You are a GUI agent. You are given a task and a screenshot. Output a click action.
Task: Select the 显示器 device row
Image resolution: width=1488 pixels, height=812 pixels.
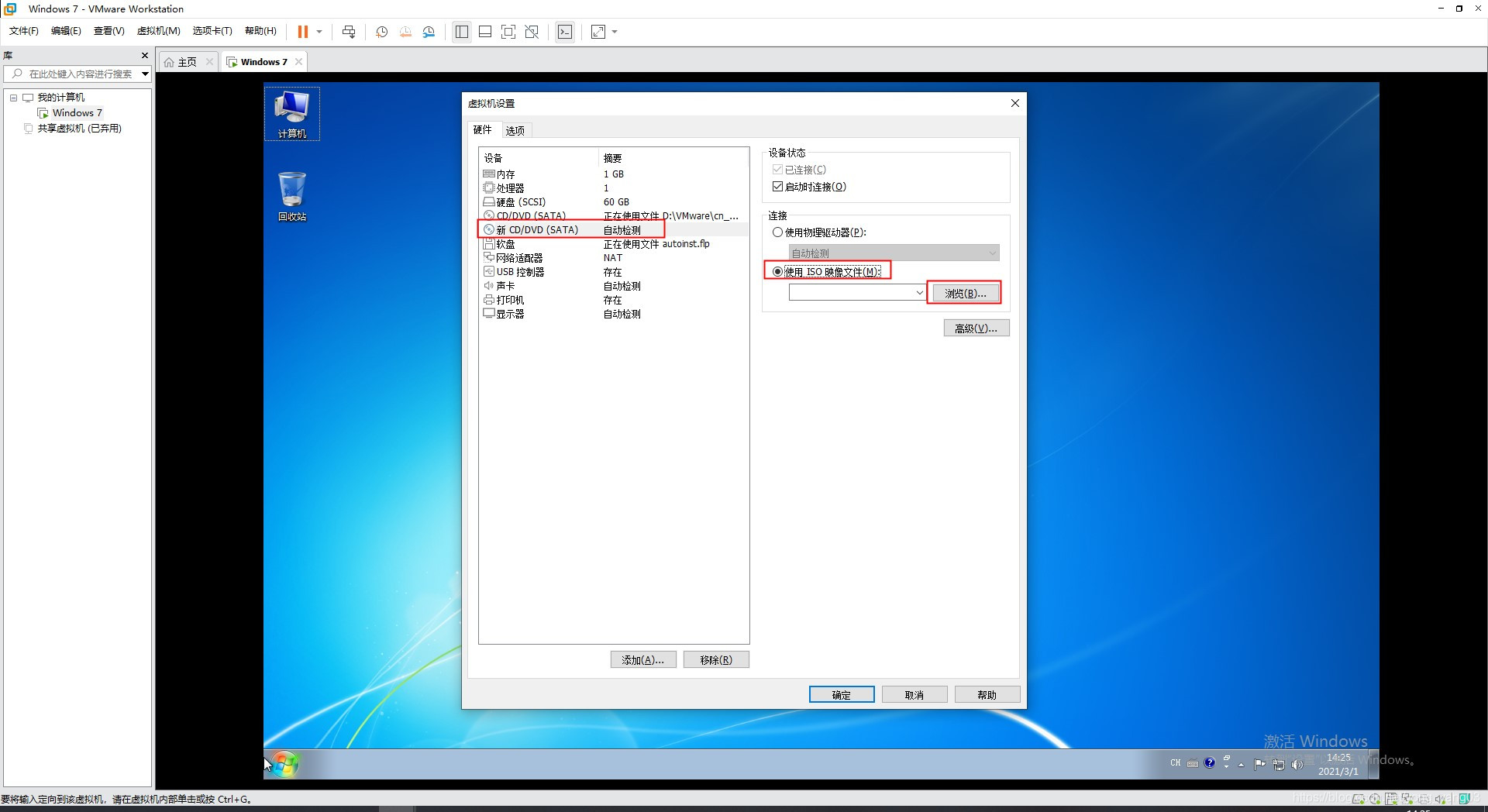[614, 314]
